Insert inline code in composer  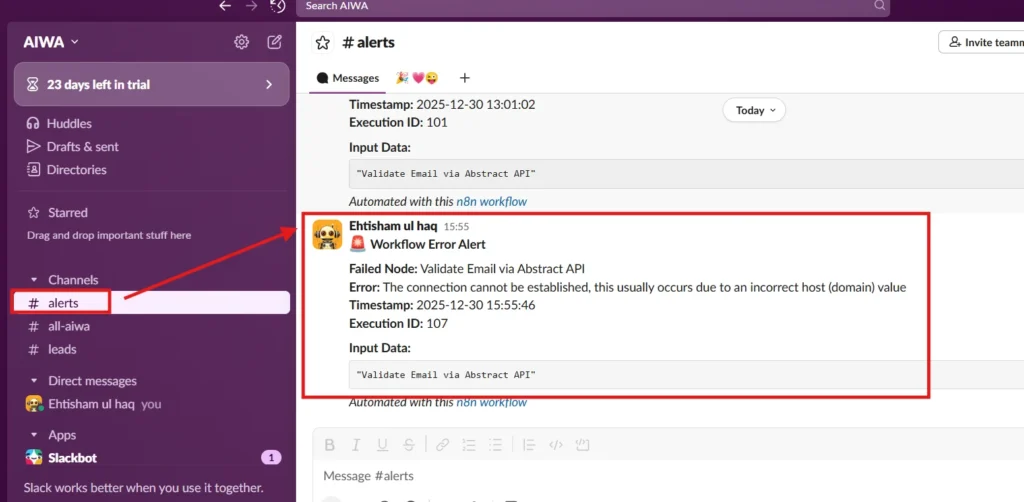pyautogui.click(x=556, y=445)
